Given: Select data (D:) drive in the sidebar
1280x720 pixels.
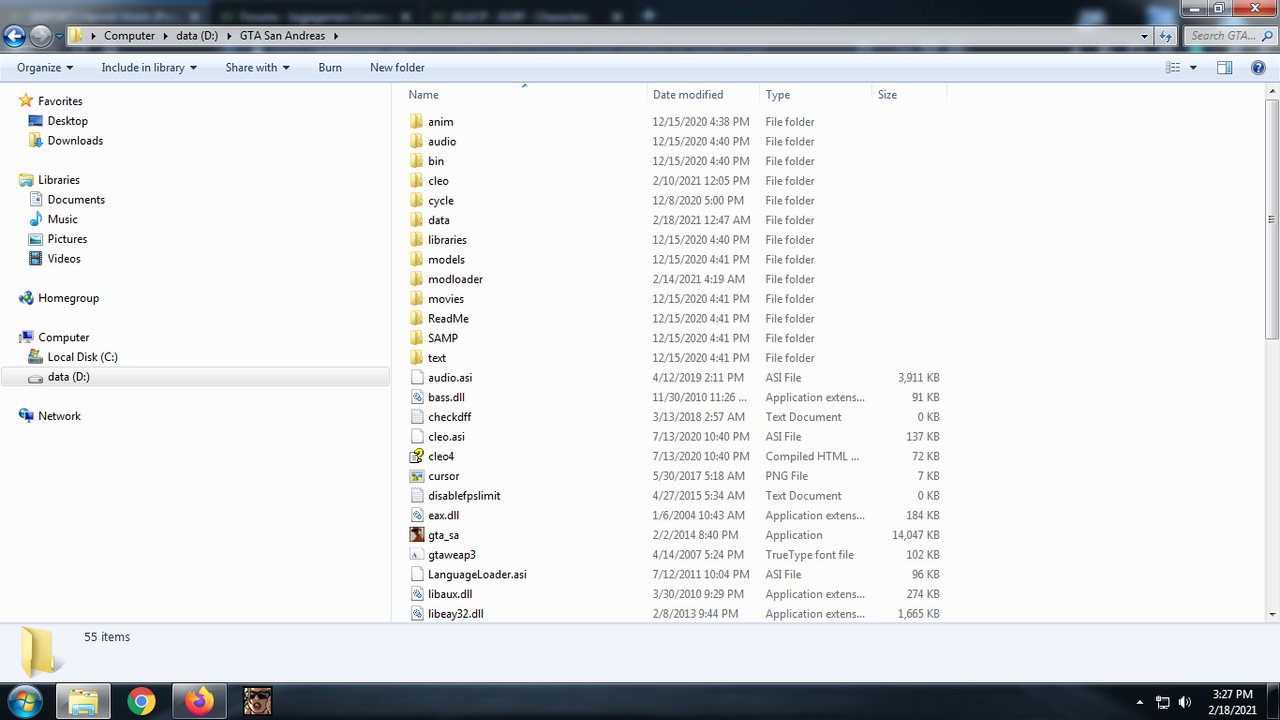Looking at the screenshot, I should pyautogui.click(x=69, y=377).
